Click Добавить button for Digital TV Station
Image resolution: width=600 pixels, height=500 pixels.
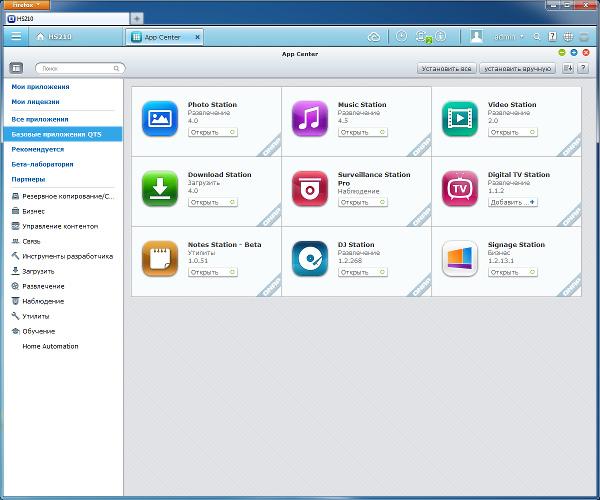click(x=512, y=202)
